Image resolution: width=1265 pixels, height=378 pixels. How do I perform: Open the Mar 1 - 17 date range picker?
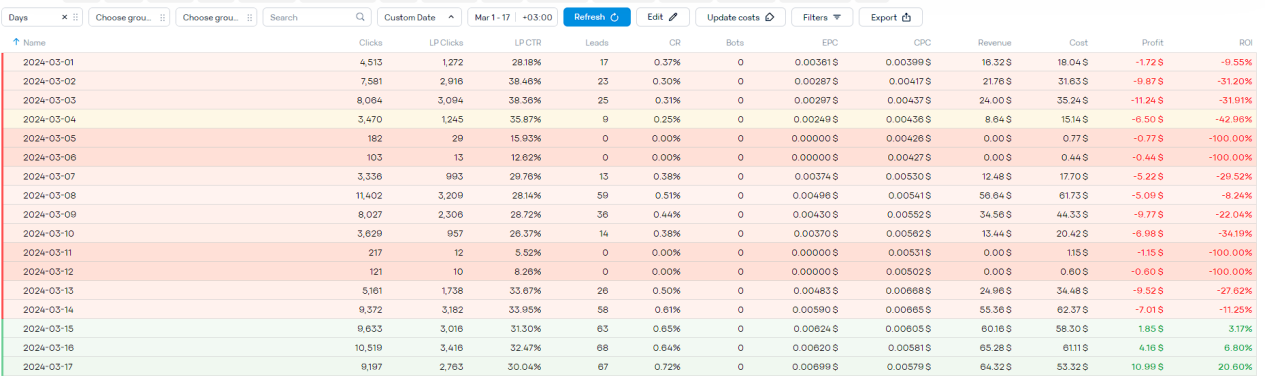[492, 17]
